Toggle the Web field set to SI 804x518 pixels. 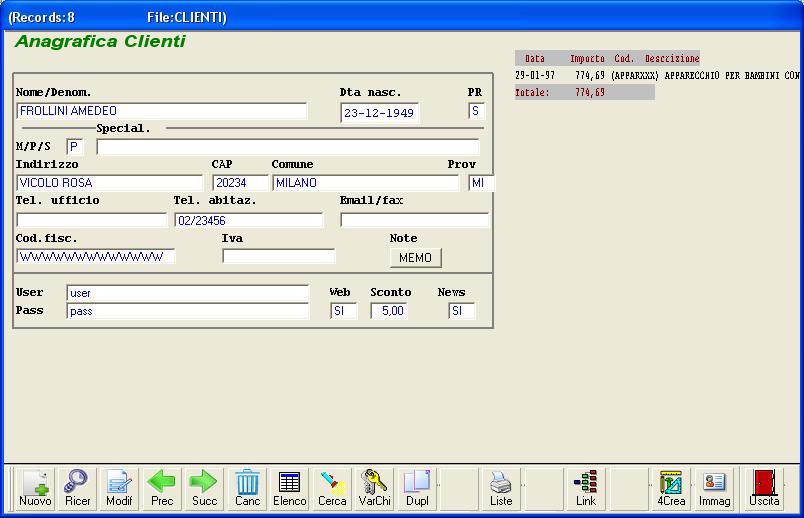point(344,311)
